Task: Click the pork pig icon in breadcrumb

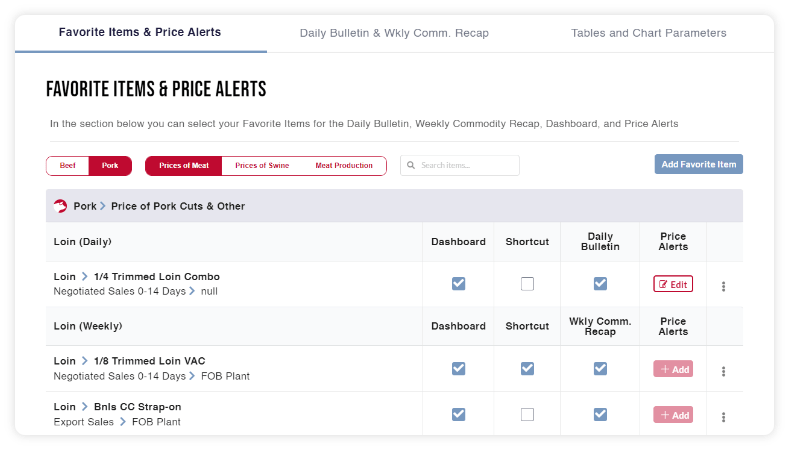Action: 61,206
